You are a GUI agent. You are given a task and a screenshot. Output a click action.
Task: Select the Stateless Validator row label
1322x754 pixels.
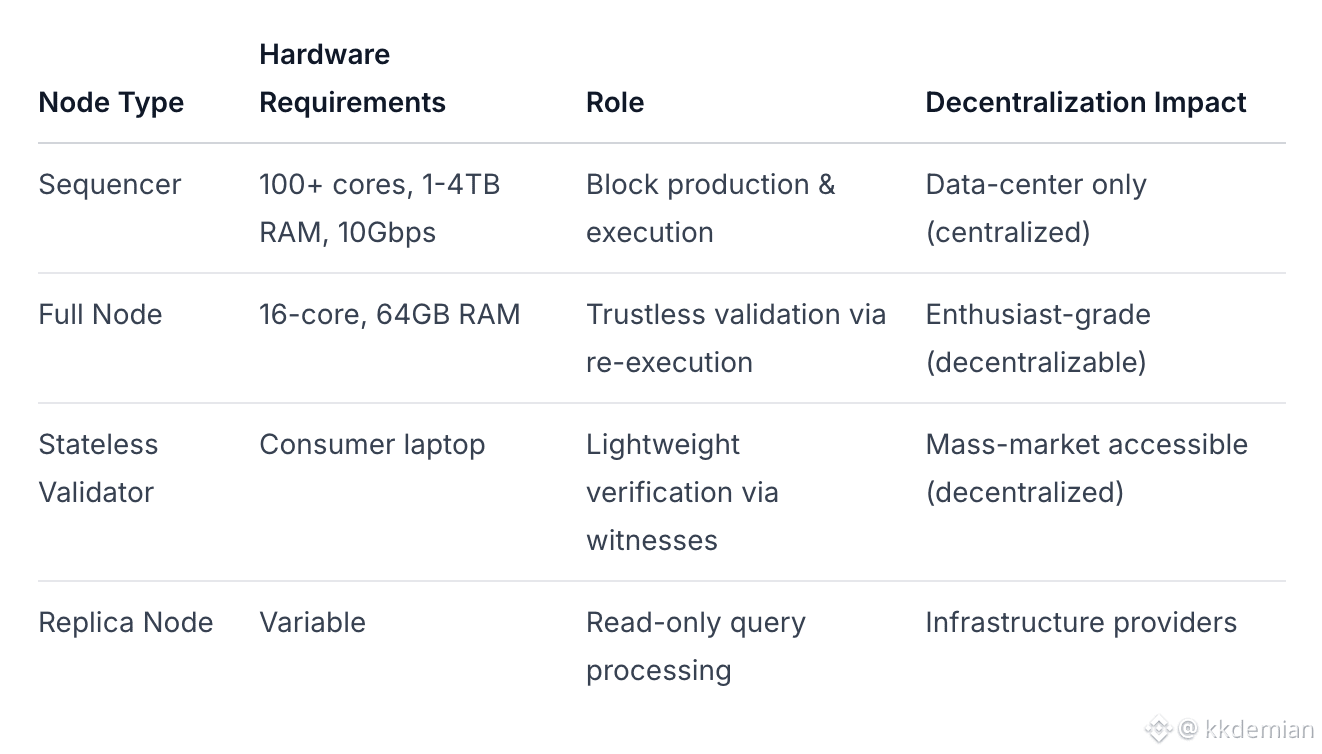pyautogui.click(x=98, y=468)
